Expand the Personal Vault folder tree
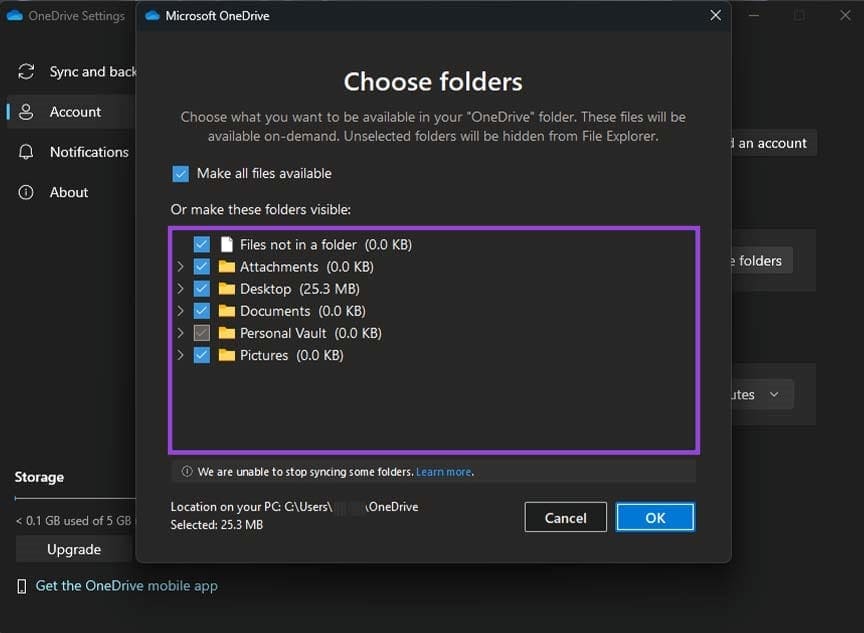Image resolution: width=864 pixels, height=633 pixels. click(180, 333)
